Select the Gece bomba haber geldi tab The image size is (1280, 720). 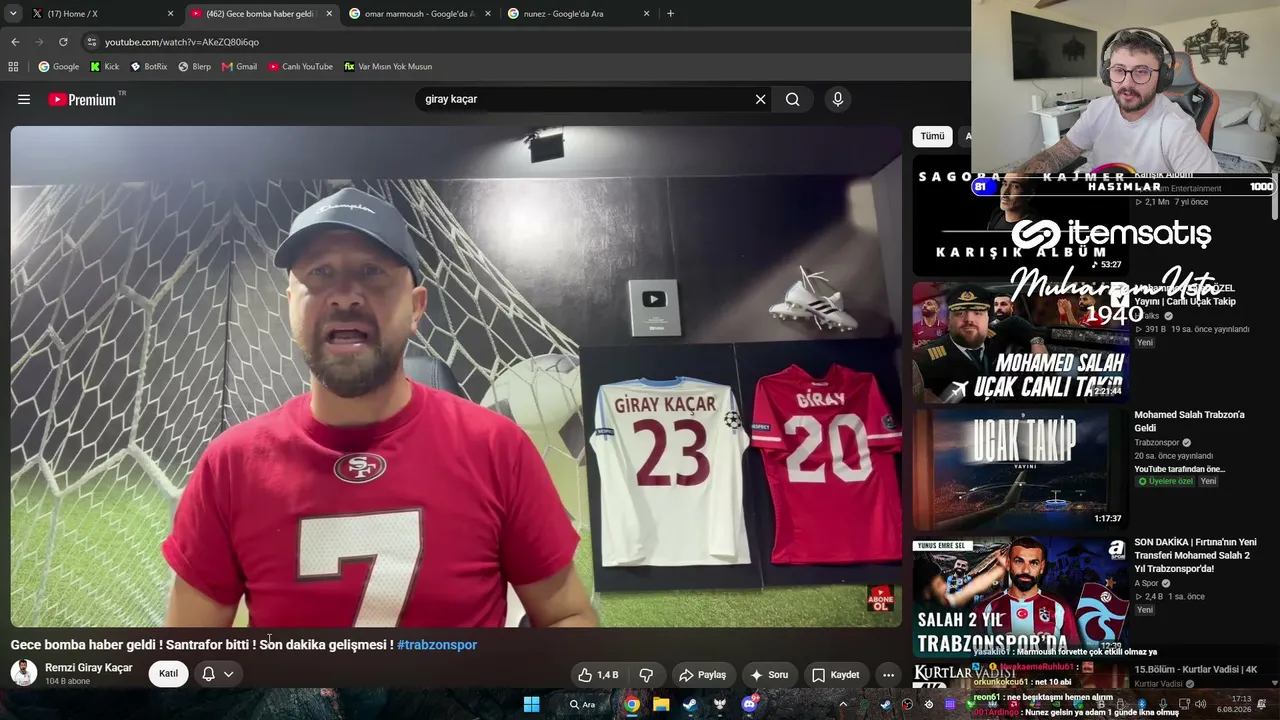[x=261, y=14]
